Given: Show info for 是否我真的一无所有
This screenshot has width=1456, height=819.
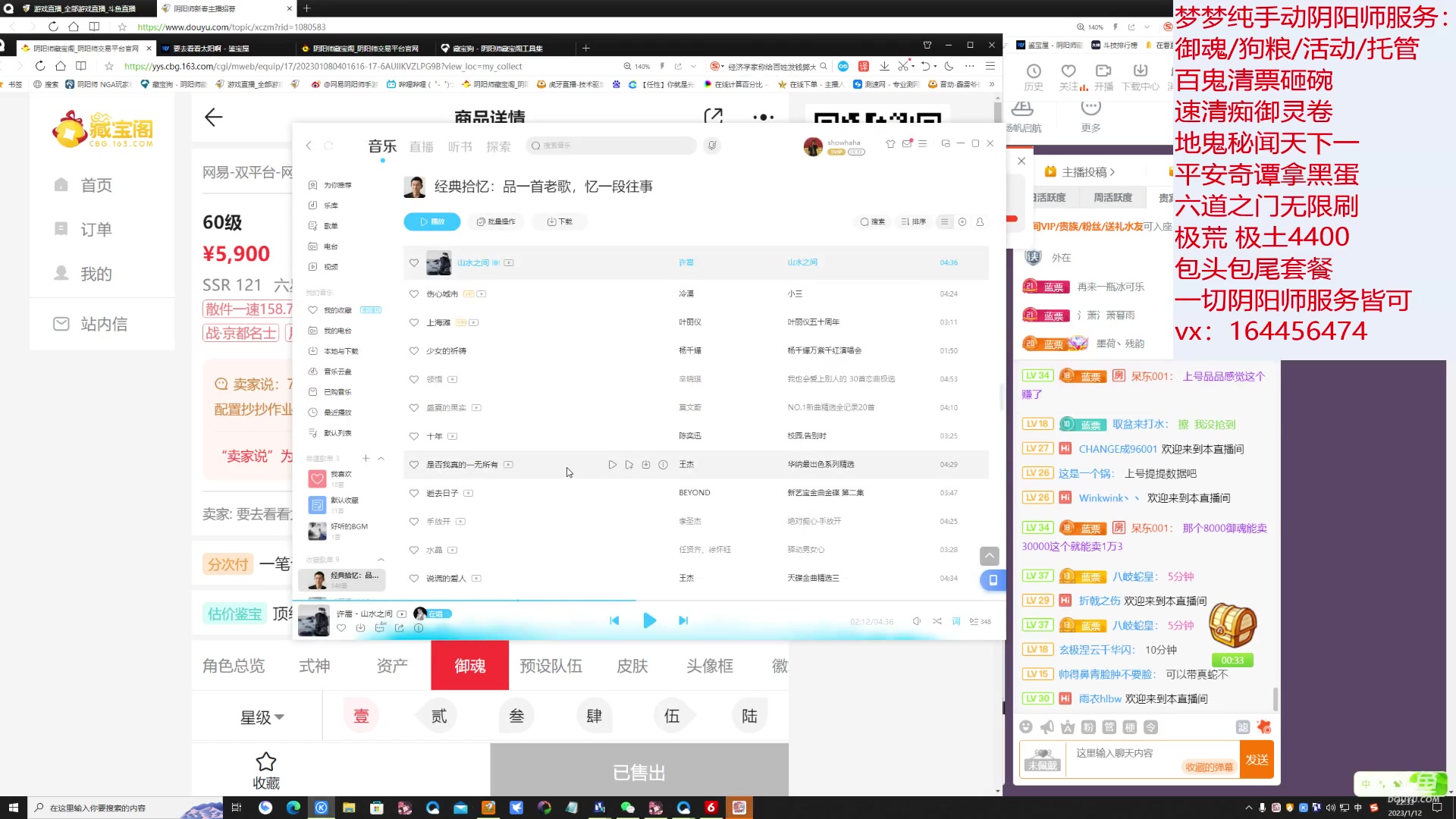Looking at the screenshot, I should pos(663,465).
